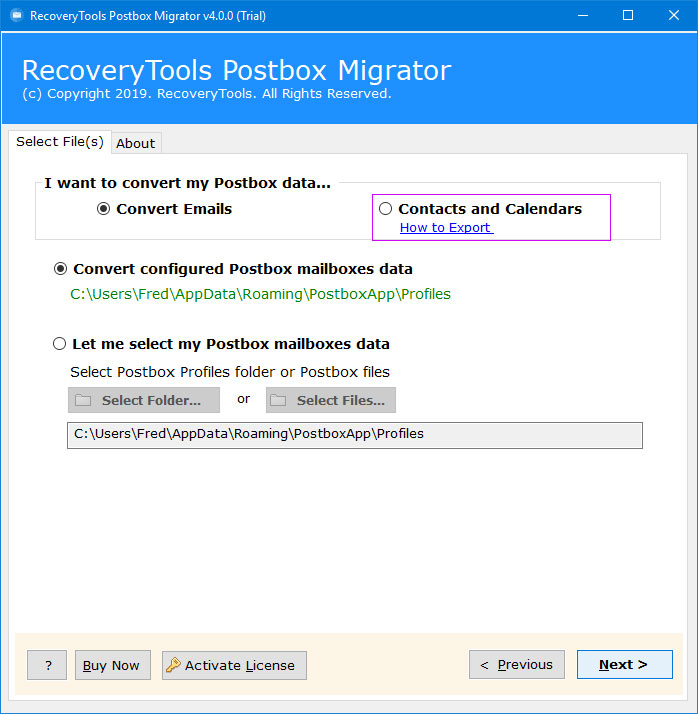Viewport: 698px width, 714px height.
Task: Switch to the About tab
Action: click(x=136, y=143)
